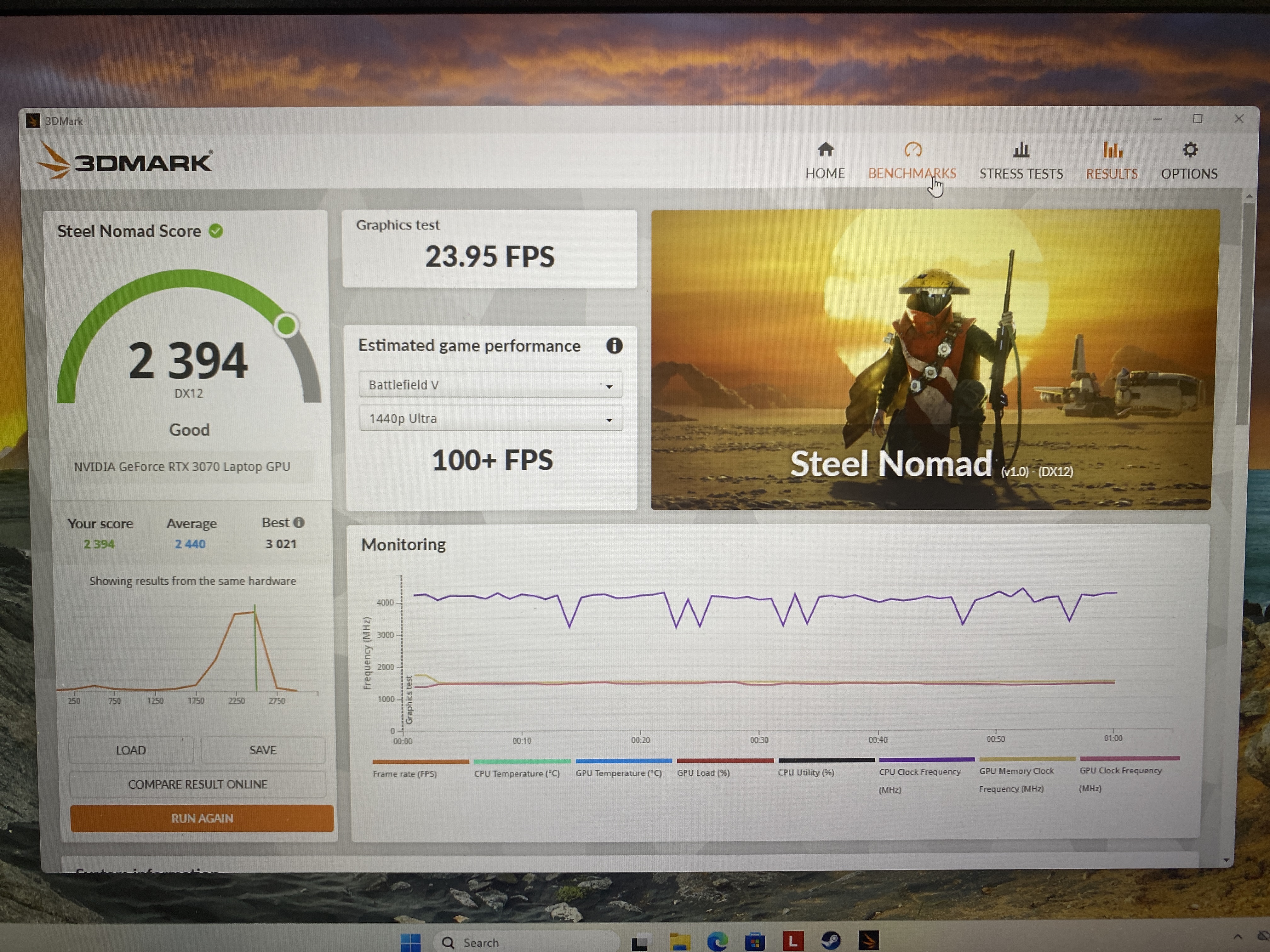Viewport: 1270px width, 952px height.
Task: Click the taskbar Search box
Action: [x=526, y=942]
